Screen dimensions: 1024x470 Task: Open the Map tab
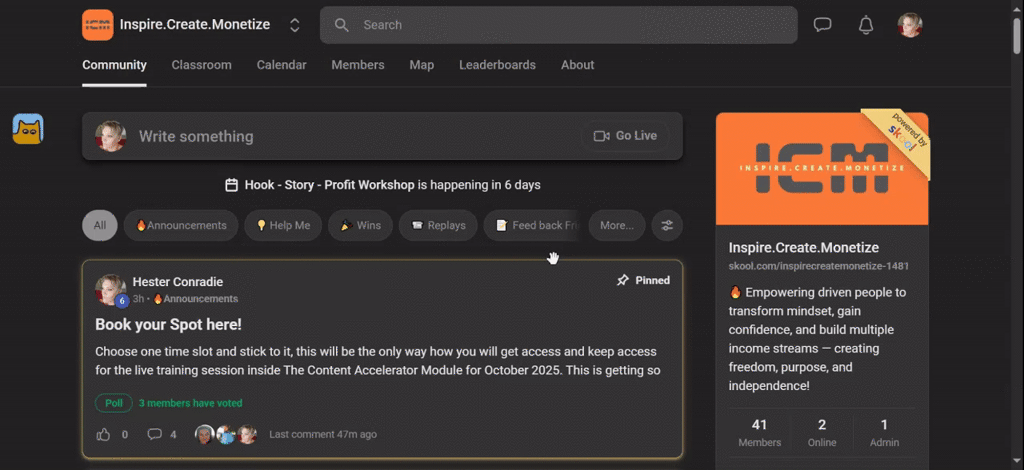(x=421, y=65)
